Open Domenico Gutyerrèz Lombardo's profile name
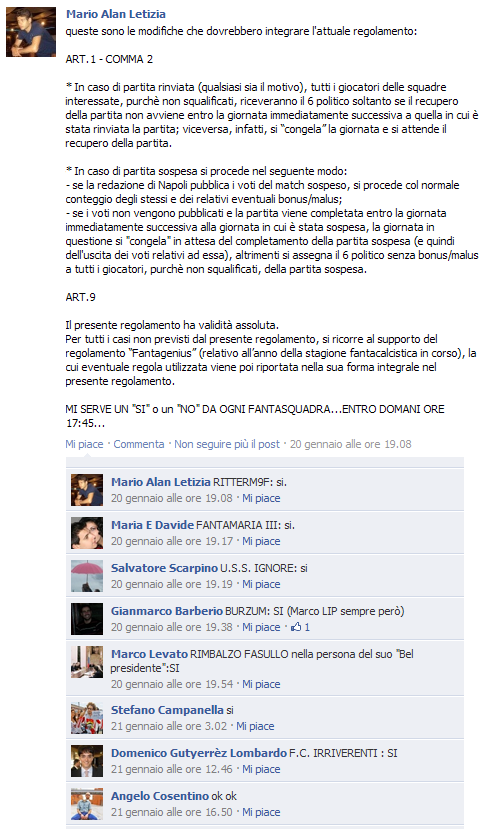Image resolution: width=496 pixels, height=831 pixels. click(199, 753)
